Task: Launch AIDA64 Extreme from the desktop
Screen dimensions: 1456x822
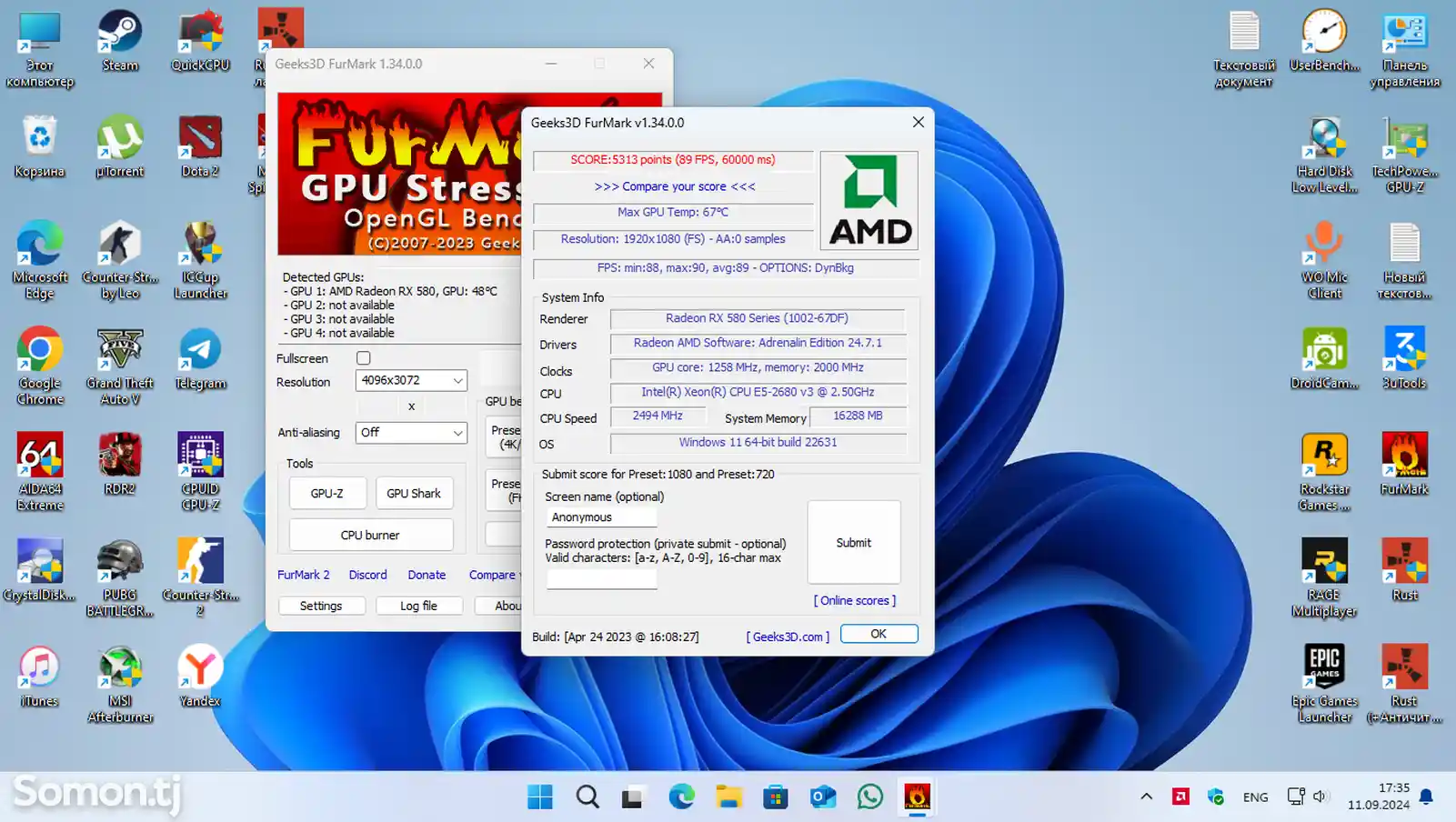Action: coord(39,471)
